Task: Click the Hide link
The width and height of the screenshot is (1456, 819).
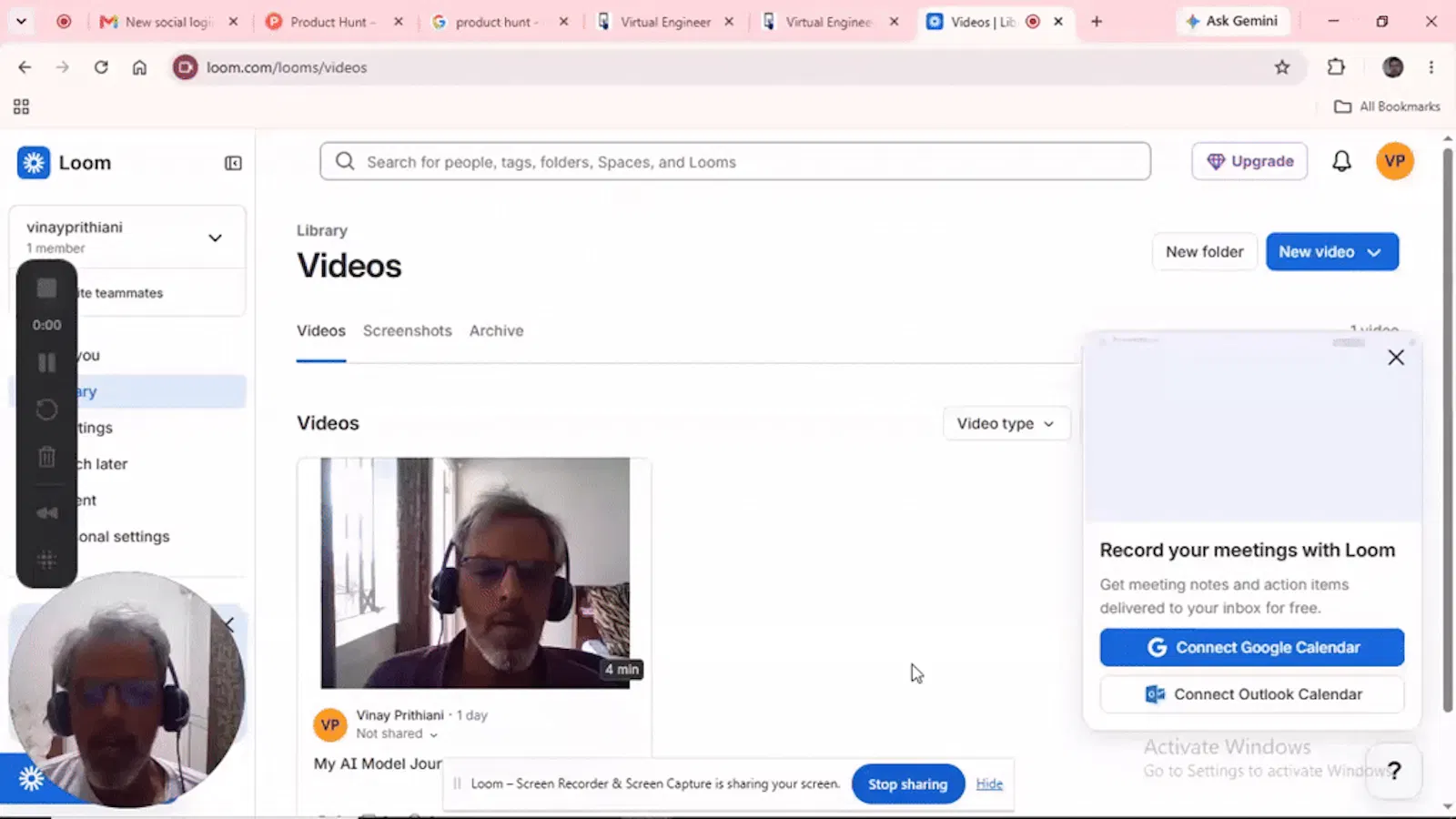Action: click(x=989, y=784)
